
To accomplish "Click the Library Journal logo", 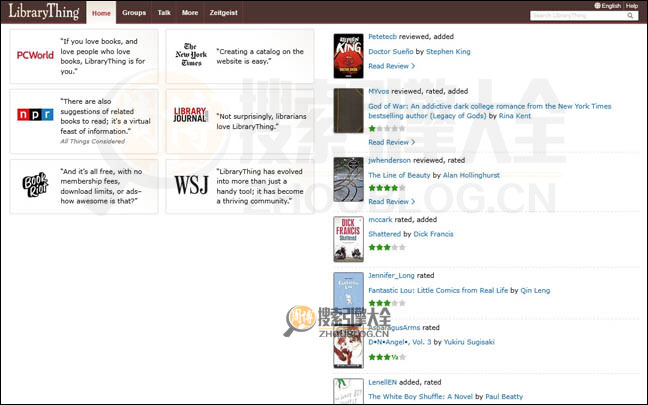I will pos(191,115).
